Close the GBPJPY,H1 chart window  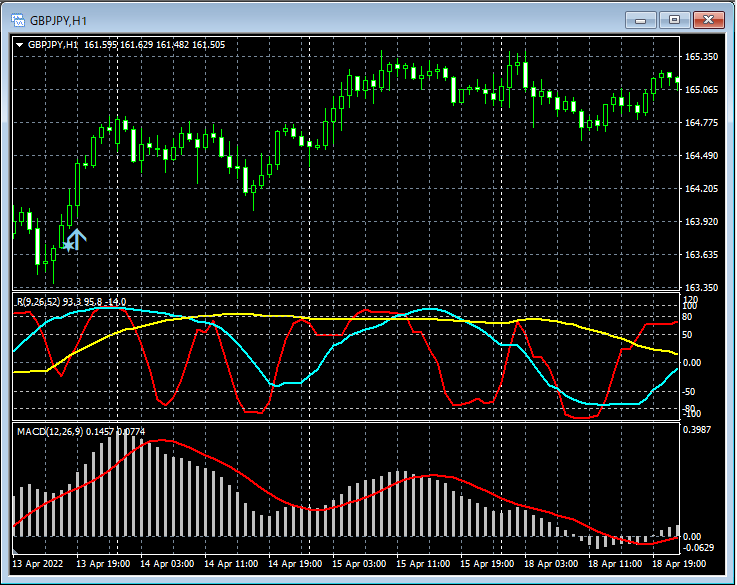[709, 19]
